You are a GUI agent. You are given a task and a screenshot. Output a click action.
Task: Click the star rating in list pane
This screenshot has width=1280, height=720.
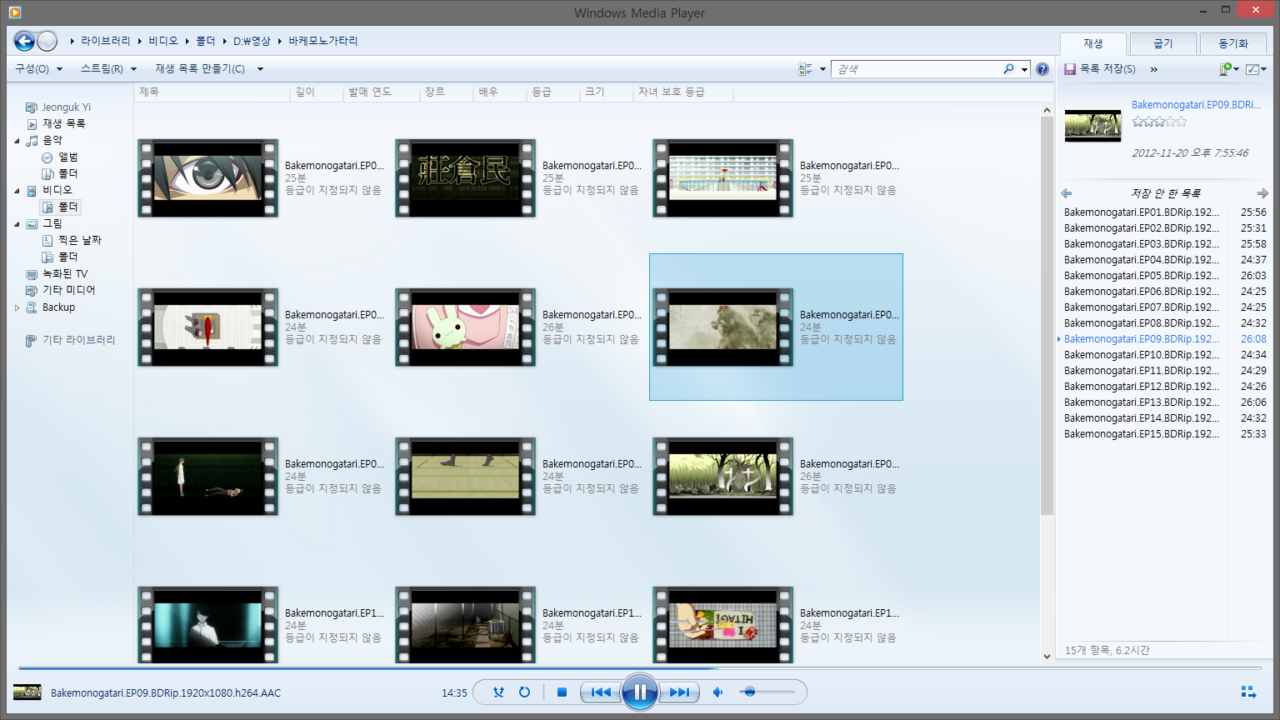point(1159,121)
